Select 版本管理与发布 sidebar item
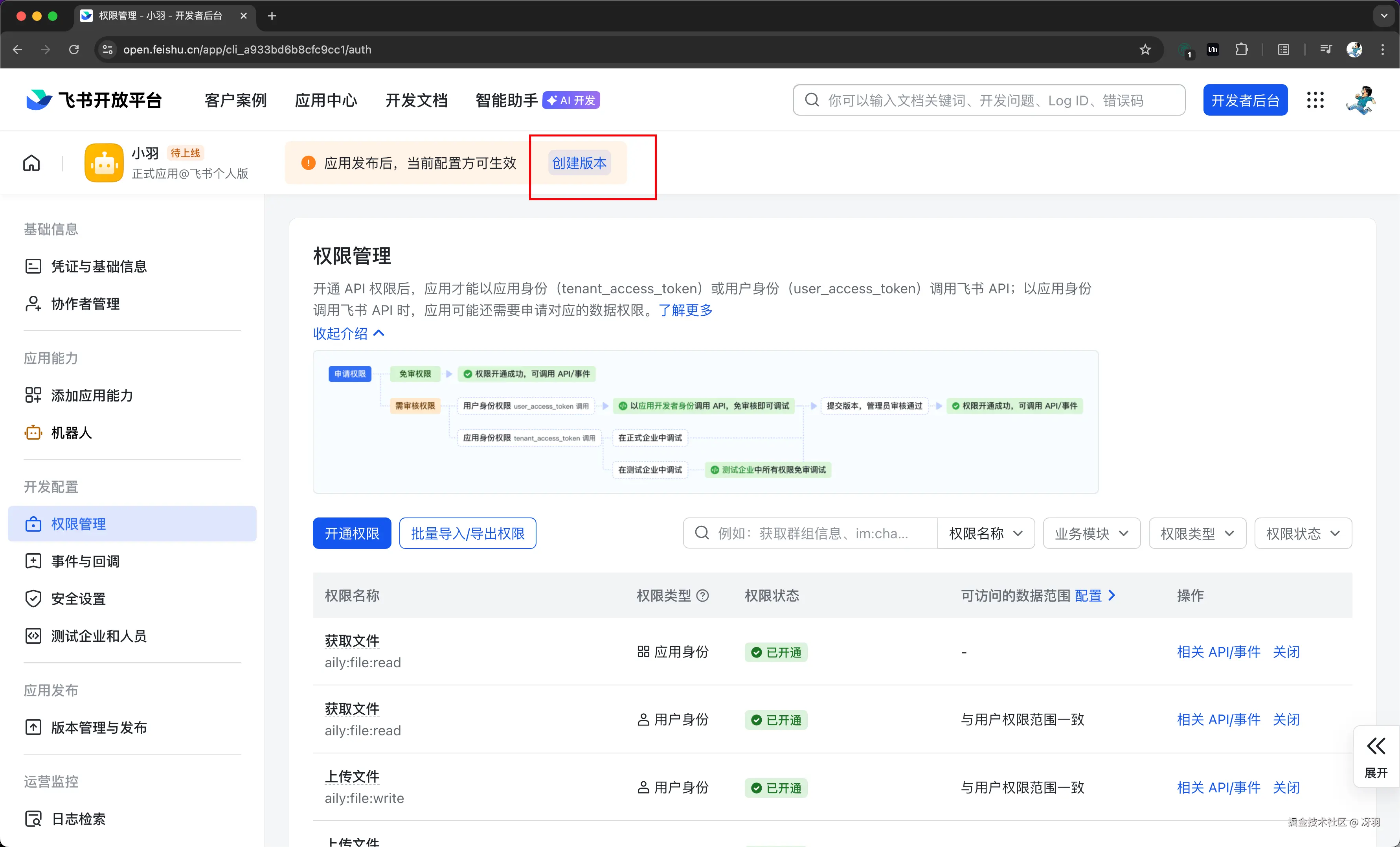1400x847 pixels. pyautogui.click(x=99, y=727)
